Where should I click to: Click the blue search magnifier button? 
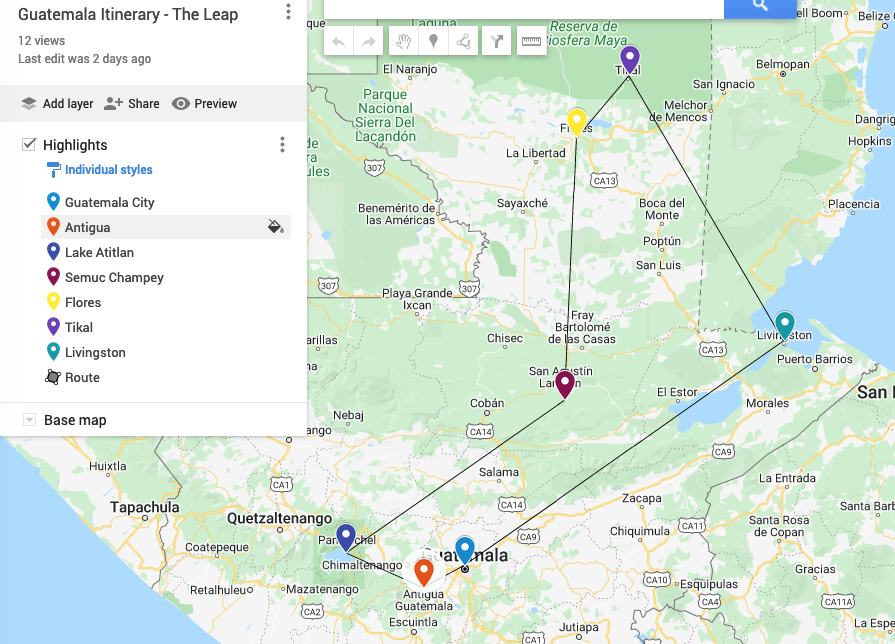click(760, 6)
